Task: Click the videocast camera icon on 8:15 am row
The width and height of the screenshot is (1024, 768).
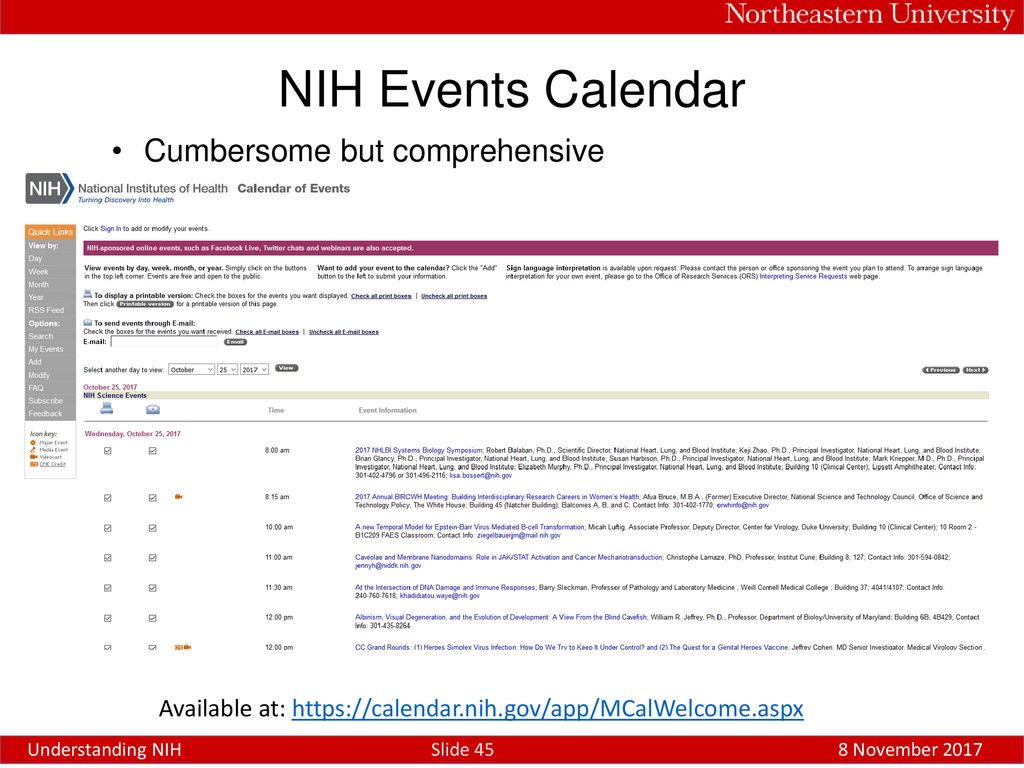Action: [179, 497]
